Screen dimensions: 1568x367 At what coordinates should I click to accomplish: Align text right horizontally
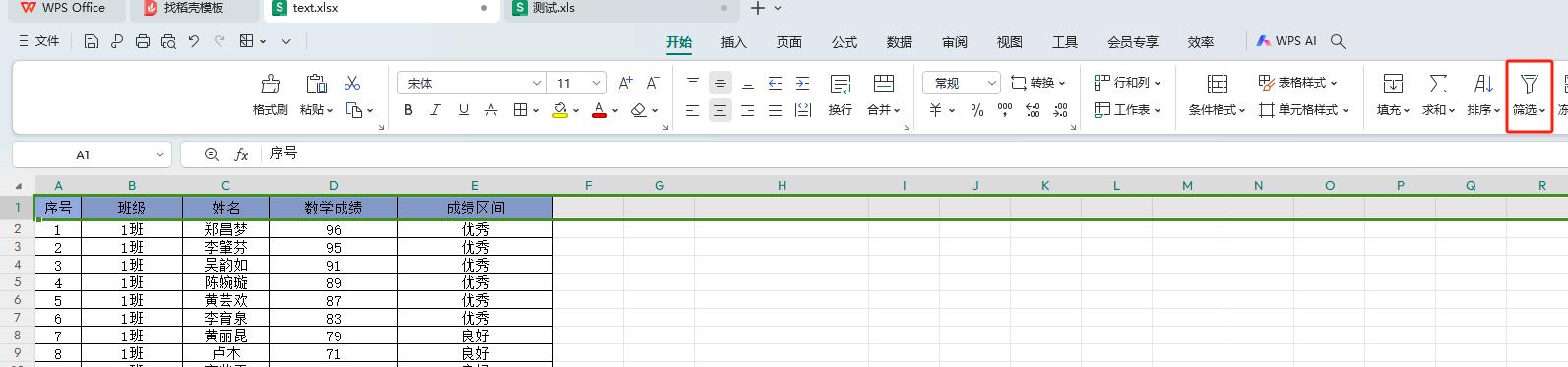tap(748, 110)
